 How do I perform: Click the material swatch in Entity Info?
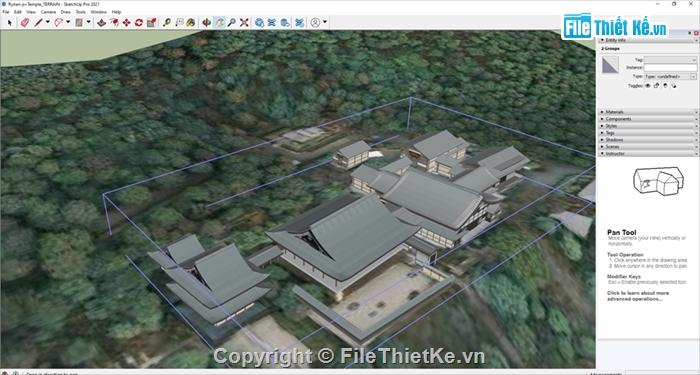pyautogui.click(x=610, y=65)
